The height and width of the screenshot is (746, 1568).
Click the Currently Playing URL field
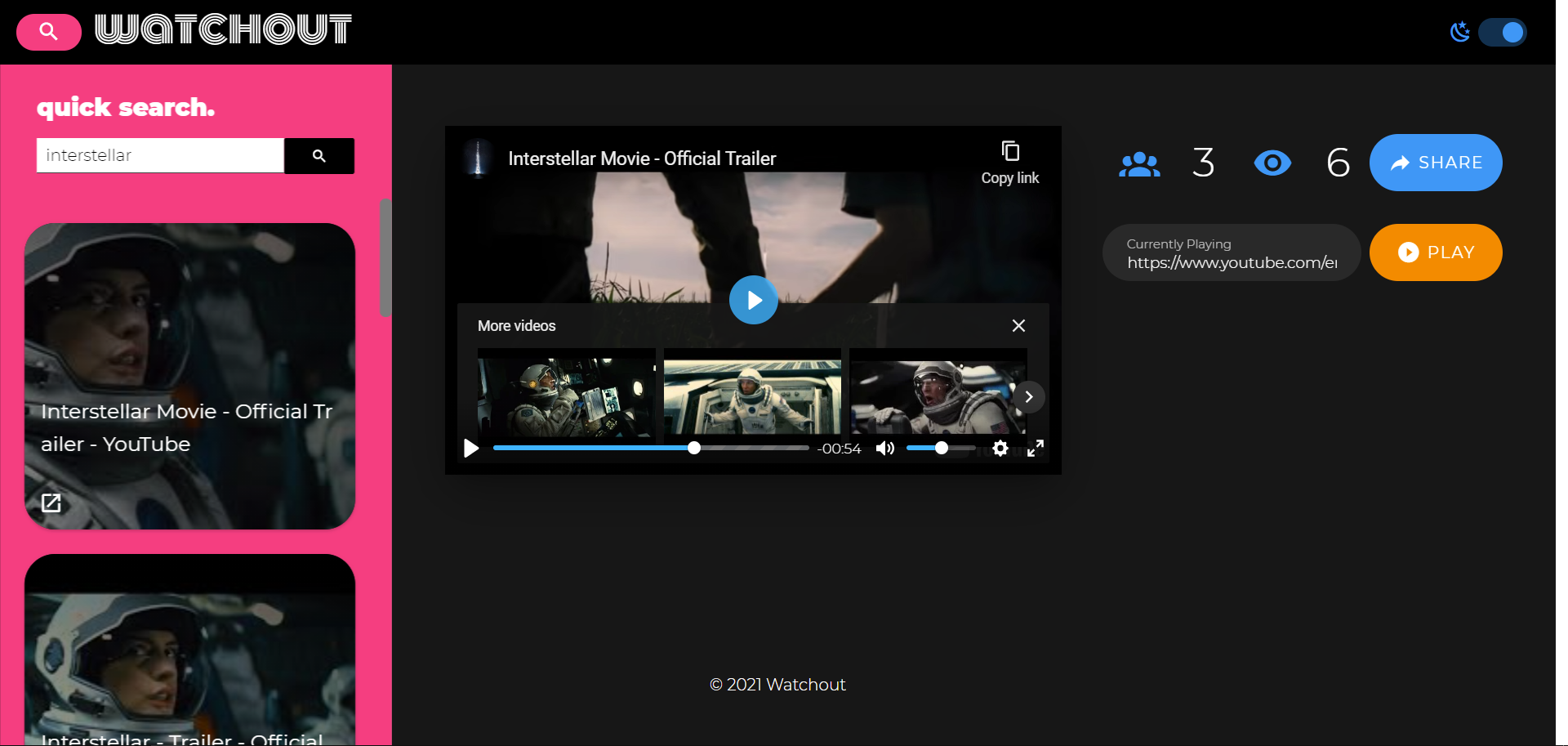click(x=1232, y=252)
